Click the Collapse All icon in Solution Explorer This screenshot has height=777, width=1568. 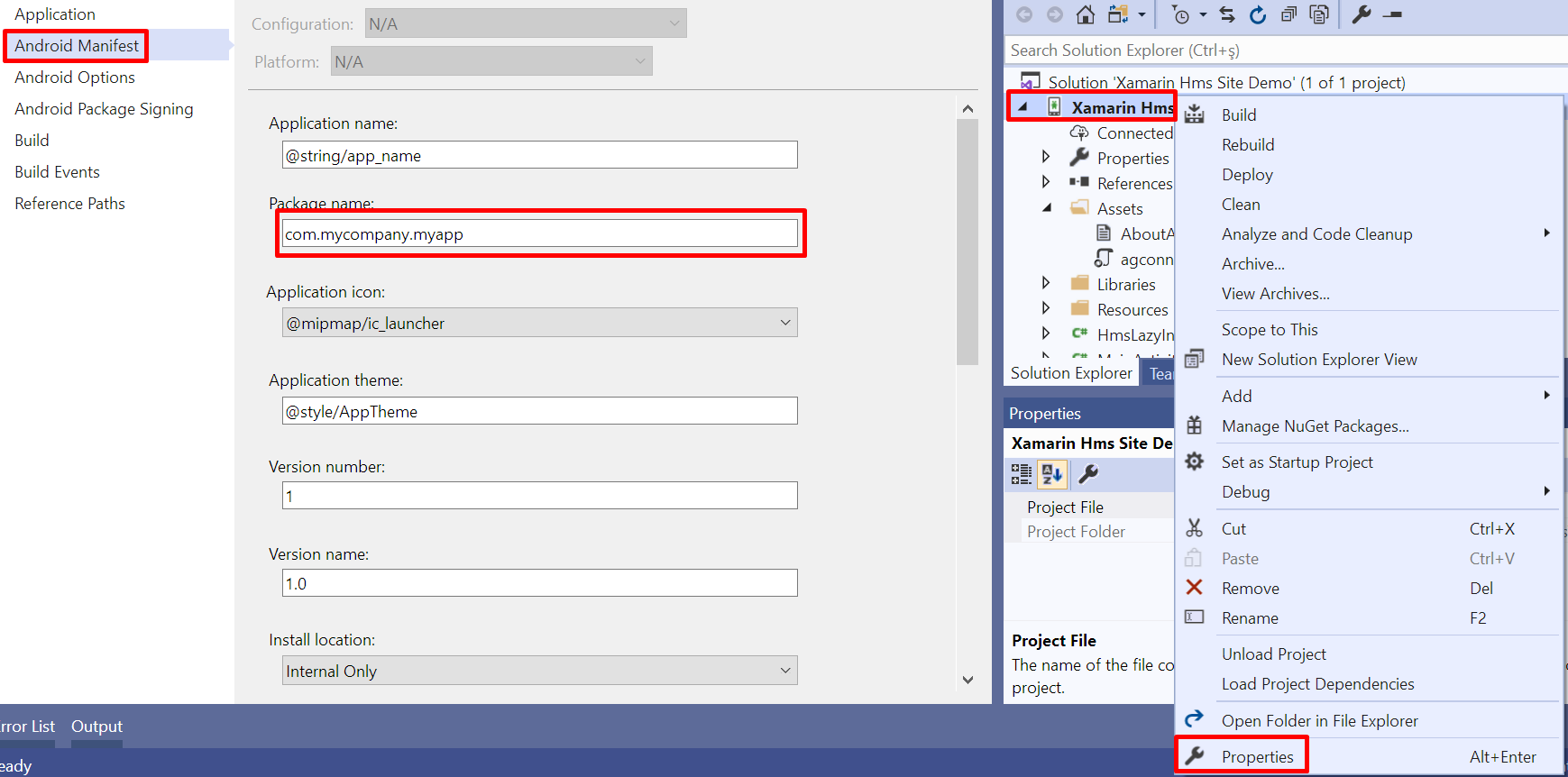pos(1288,14)
